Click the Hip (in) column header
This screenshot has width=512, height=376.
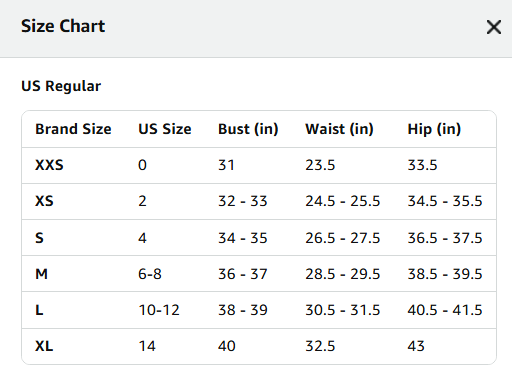pyautogui.click(x=434, y=129)
